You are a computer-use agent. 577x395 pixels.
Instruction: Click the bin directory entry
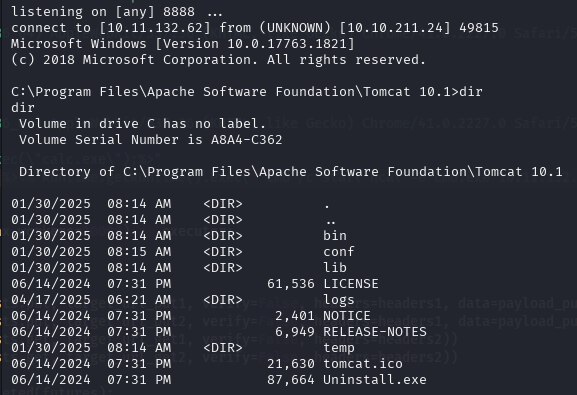[x=335, y=236]
